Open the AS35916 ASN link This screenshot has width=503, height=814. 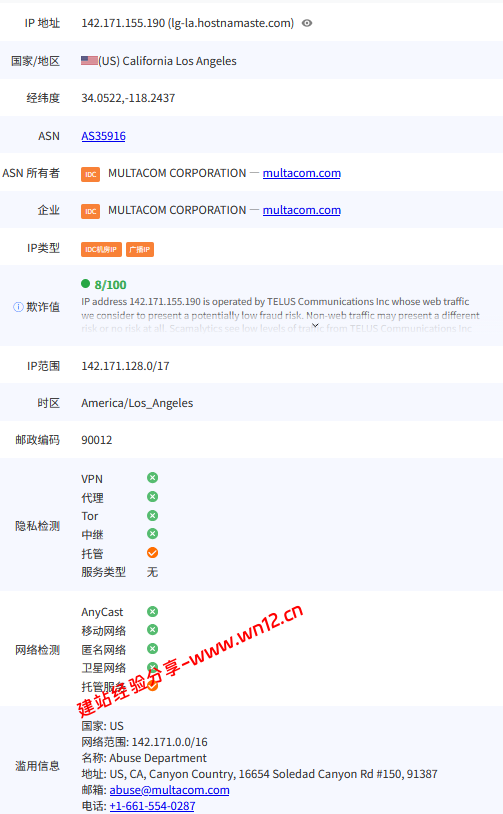(103, 136)
